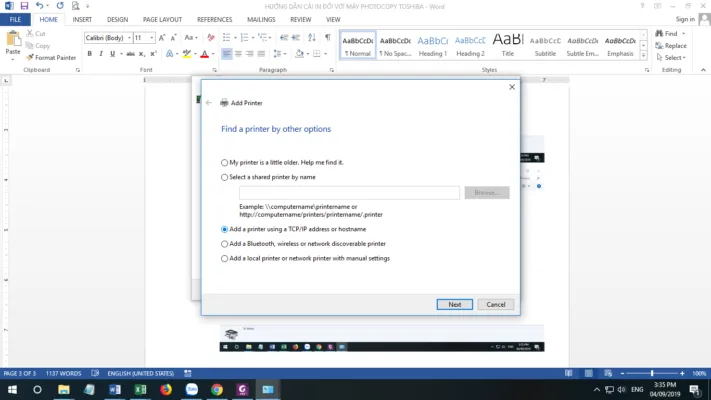Click the bullet list icon

(x=227, y=38)
